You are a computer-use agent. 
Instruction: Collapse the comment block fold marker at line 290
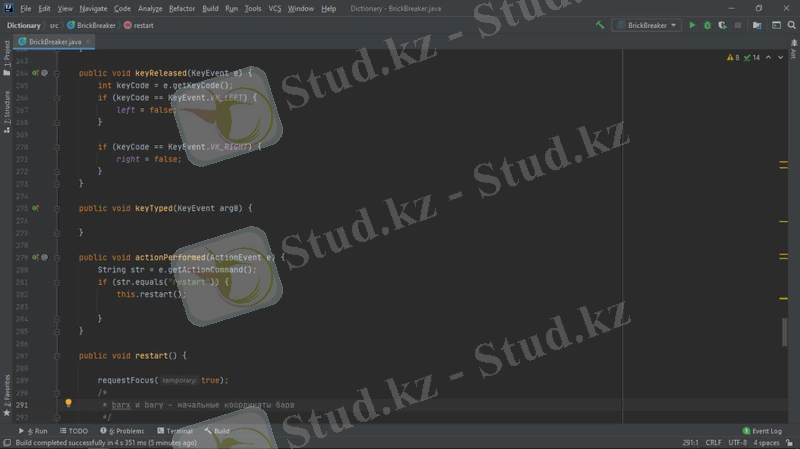[x=57, y=393]
